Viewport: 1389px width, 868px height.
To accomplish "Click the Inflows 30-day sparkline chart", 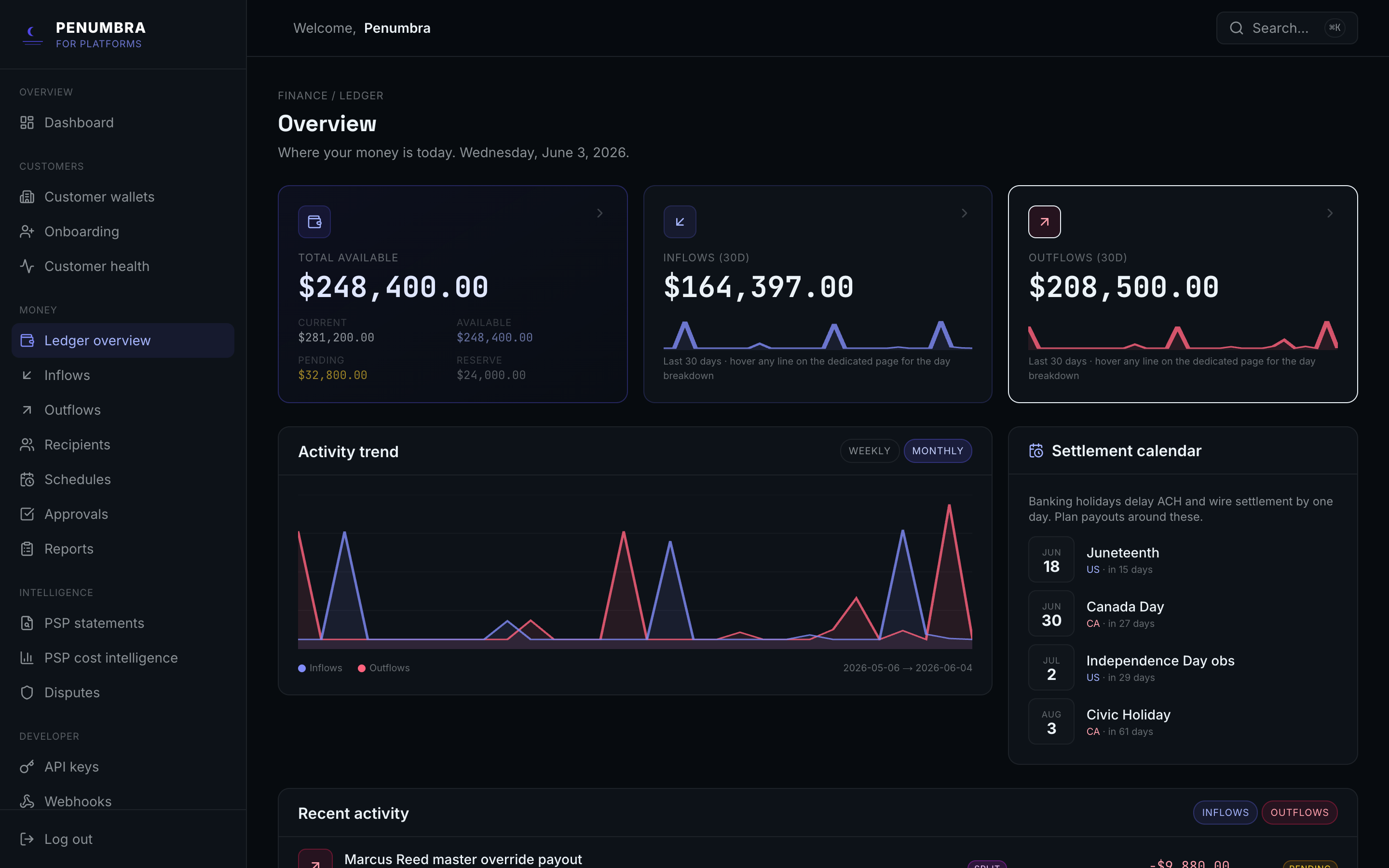I will click(817, 335).
